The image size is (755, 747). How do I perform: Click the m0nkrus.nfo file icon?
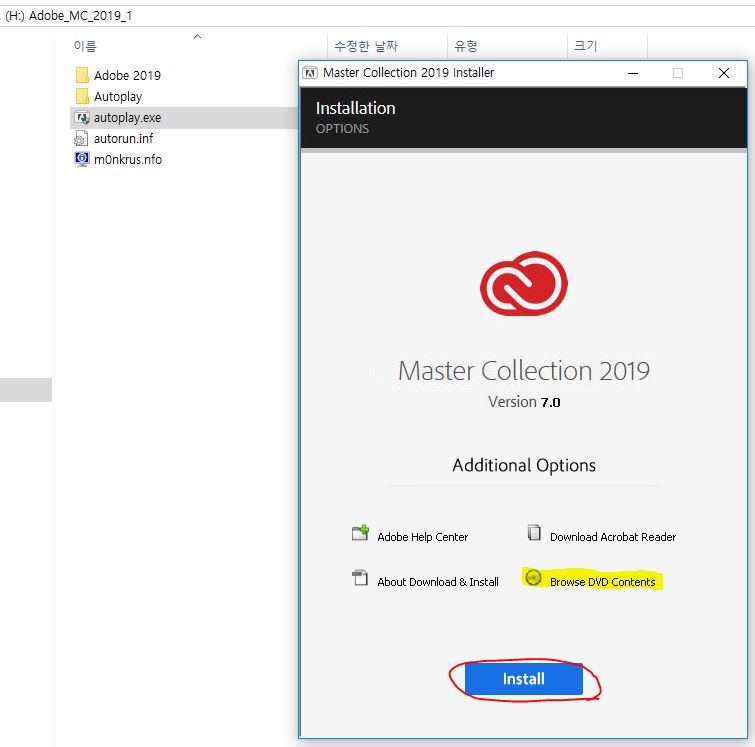(x=81, y=159)
